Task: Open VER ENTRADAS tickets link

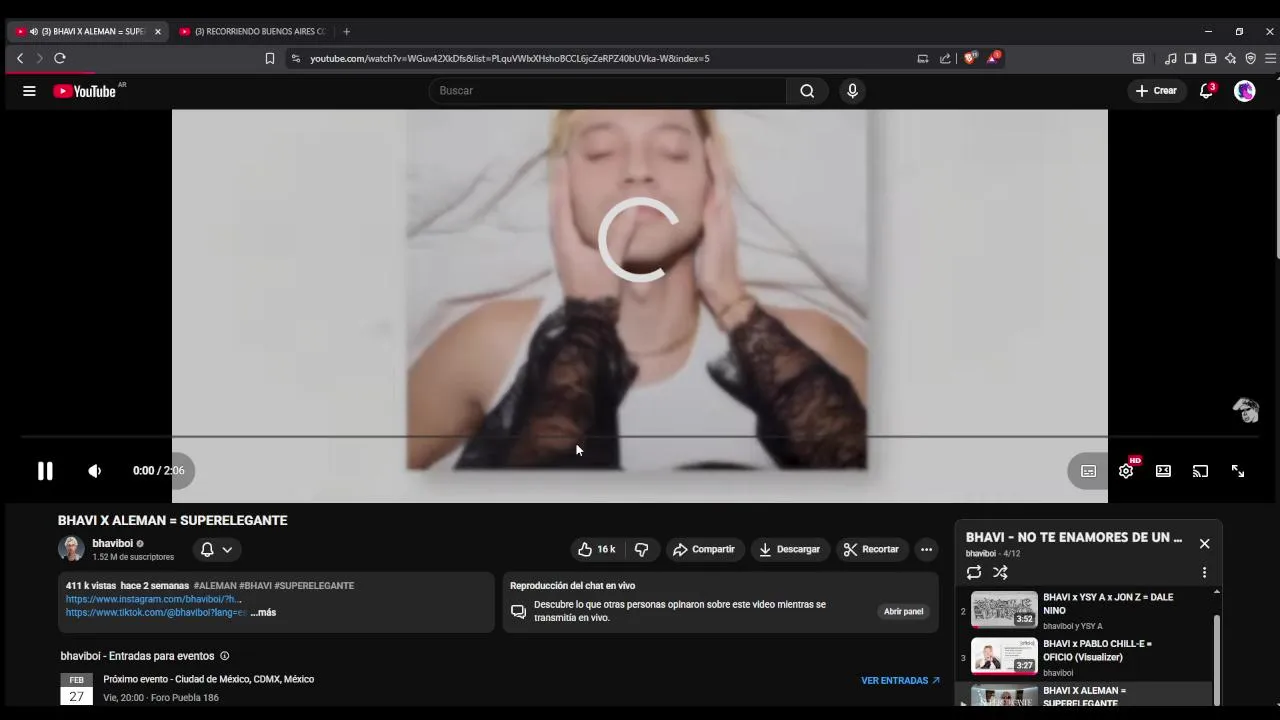Action: (900, 680)
